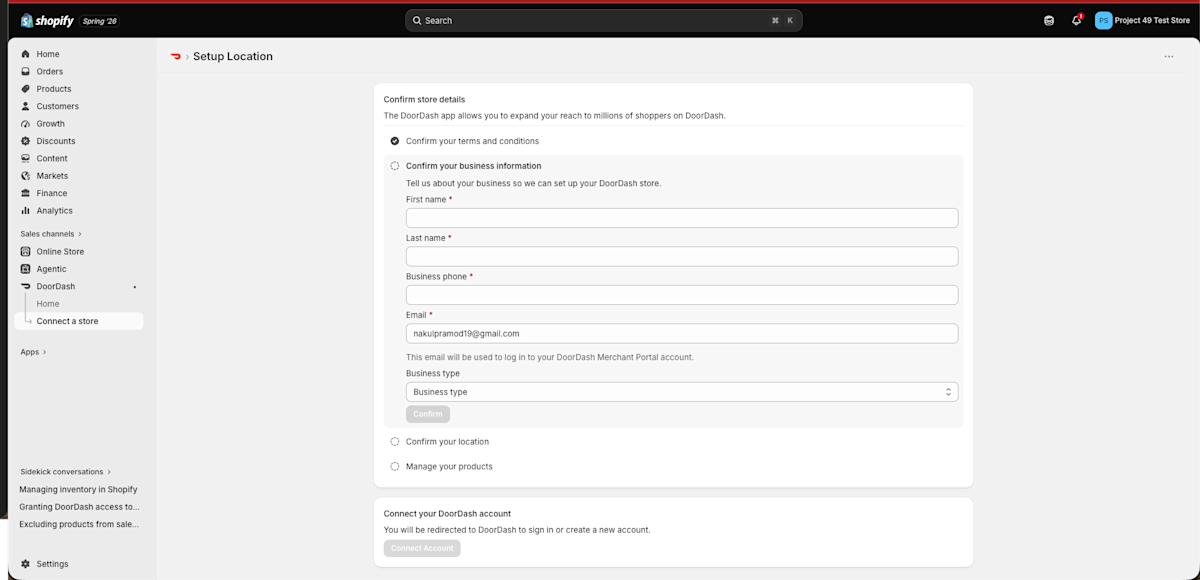Viewport: 1200px width, 580px height.
Task: Click the Customers person icon
Action: (x=25, y=106)
